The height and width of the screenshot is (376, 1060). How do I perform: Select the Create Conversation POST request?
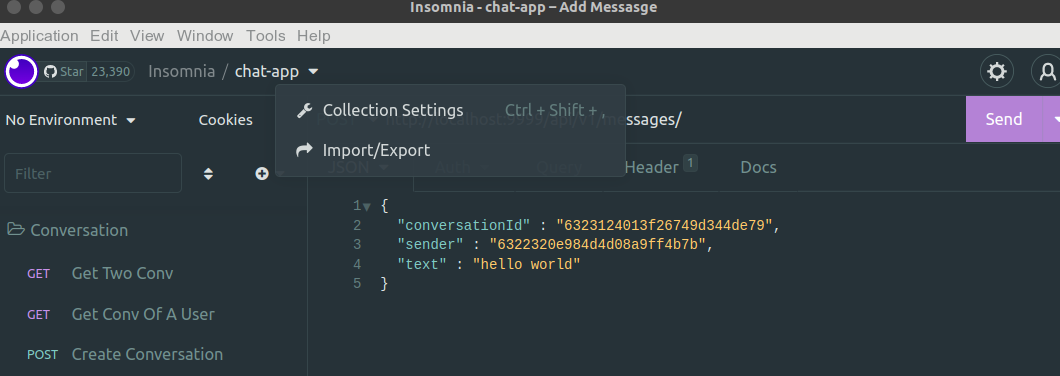tap(147, 354)
